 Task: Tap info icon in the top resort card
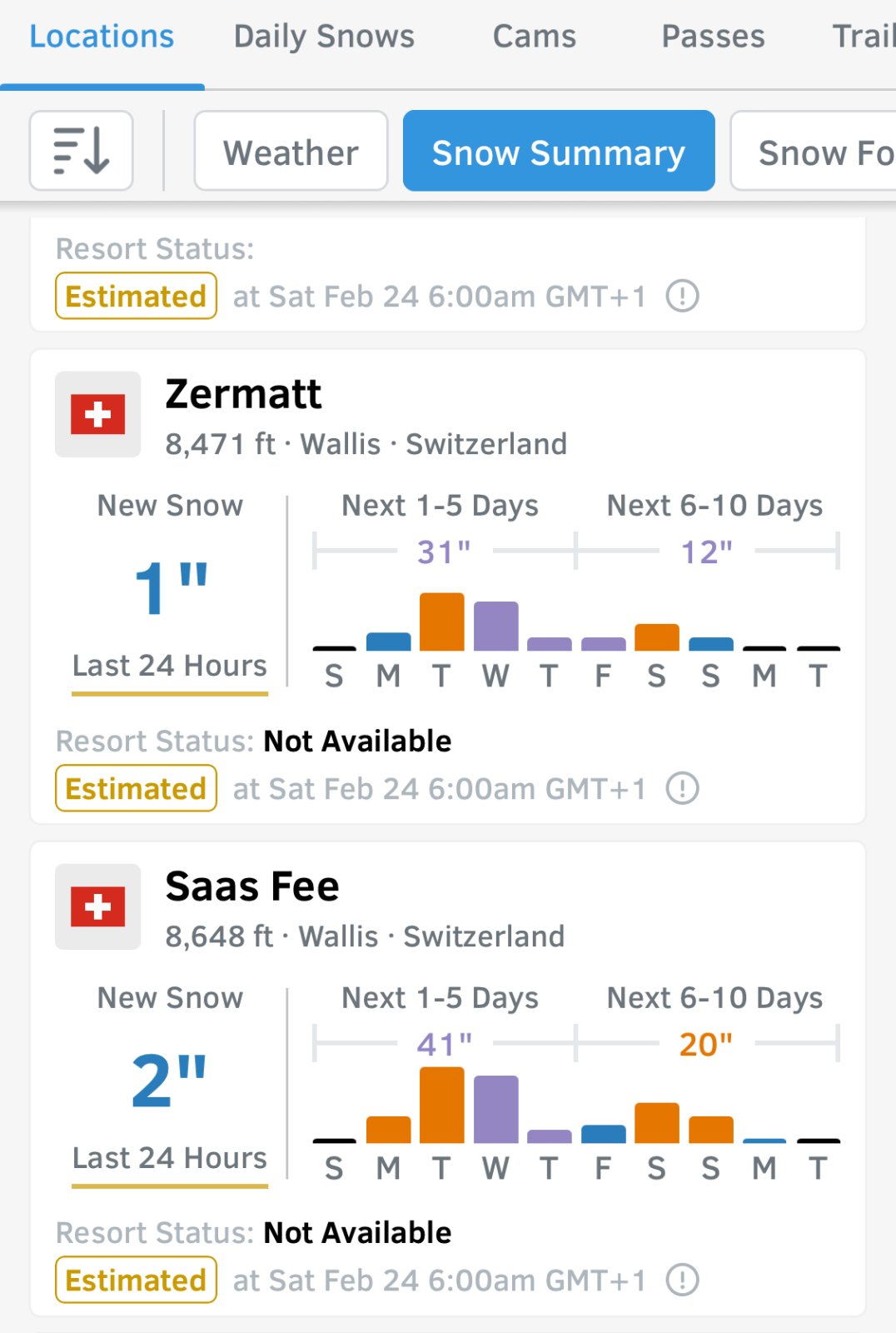(x=683, y=296)
